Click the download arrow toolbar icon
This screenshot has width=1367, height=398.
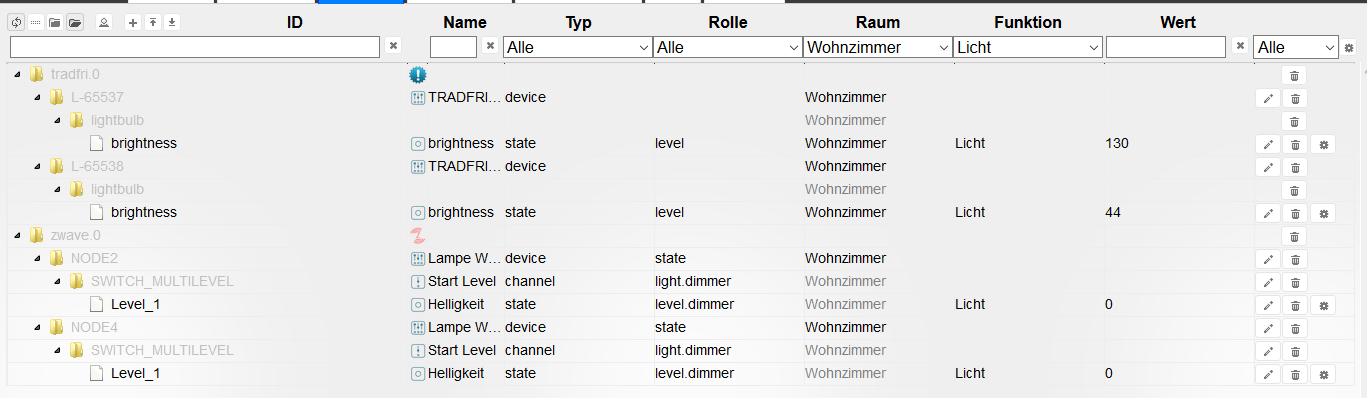[x=172, y=22]
